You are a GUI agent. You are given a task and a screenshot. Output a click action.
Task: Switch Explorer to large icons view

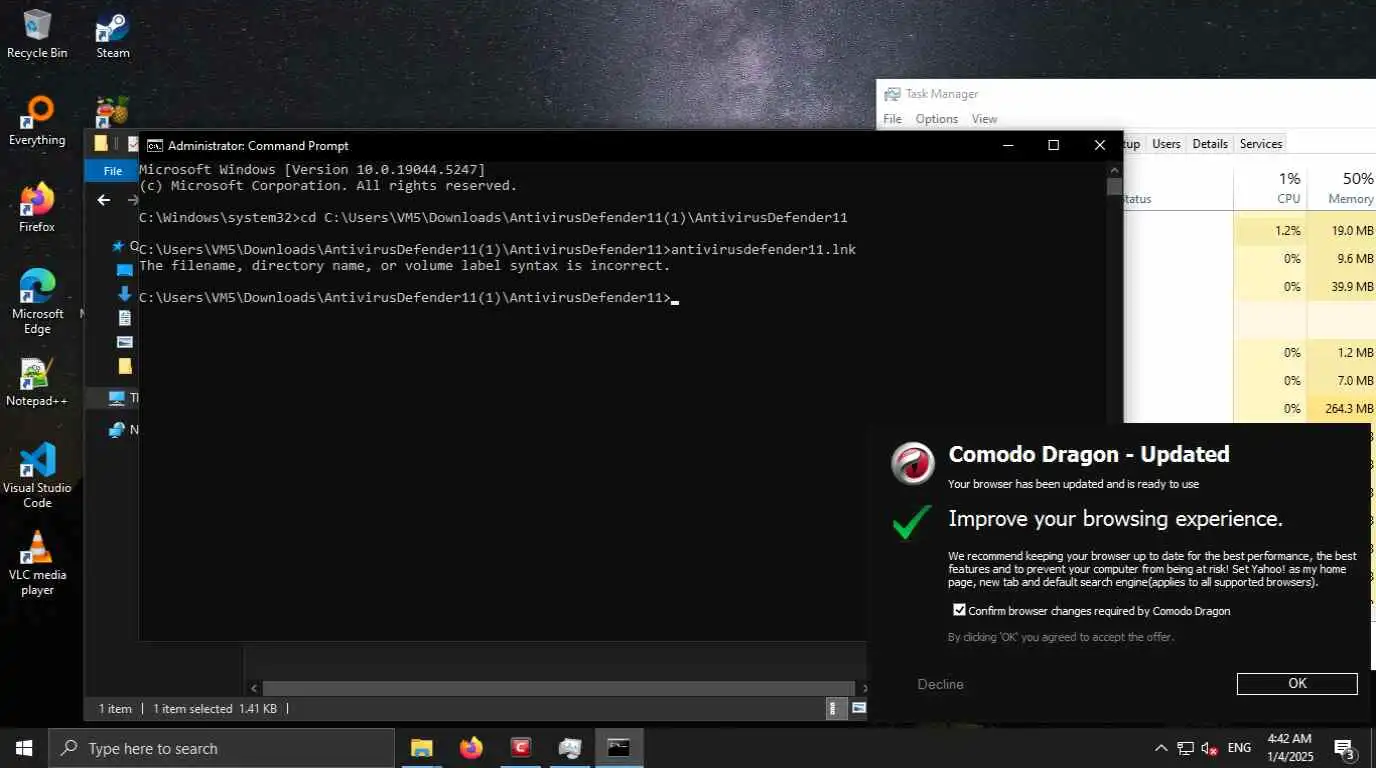point(857,708)
